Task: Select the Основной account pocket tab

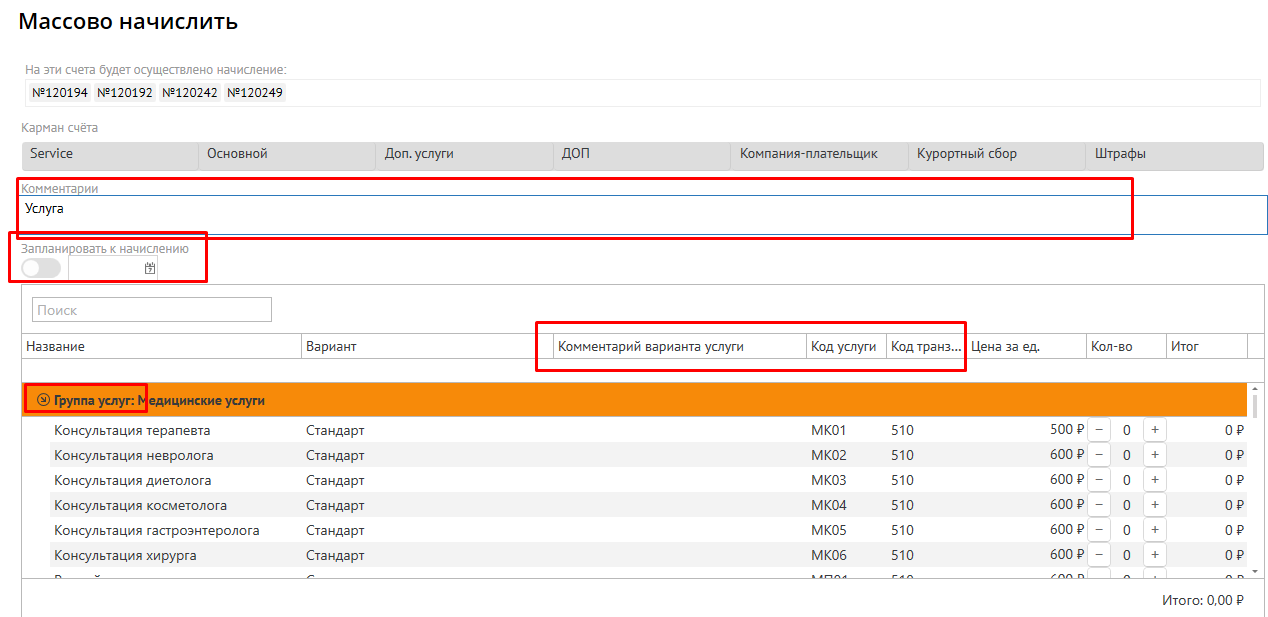Action: click(237, 154)
